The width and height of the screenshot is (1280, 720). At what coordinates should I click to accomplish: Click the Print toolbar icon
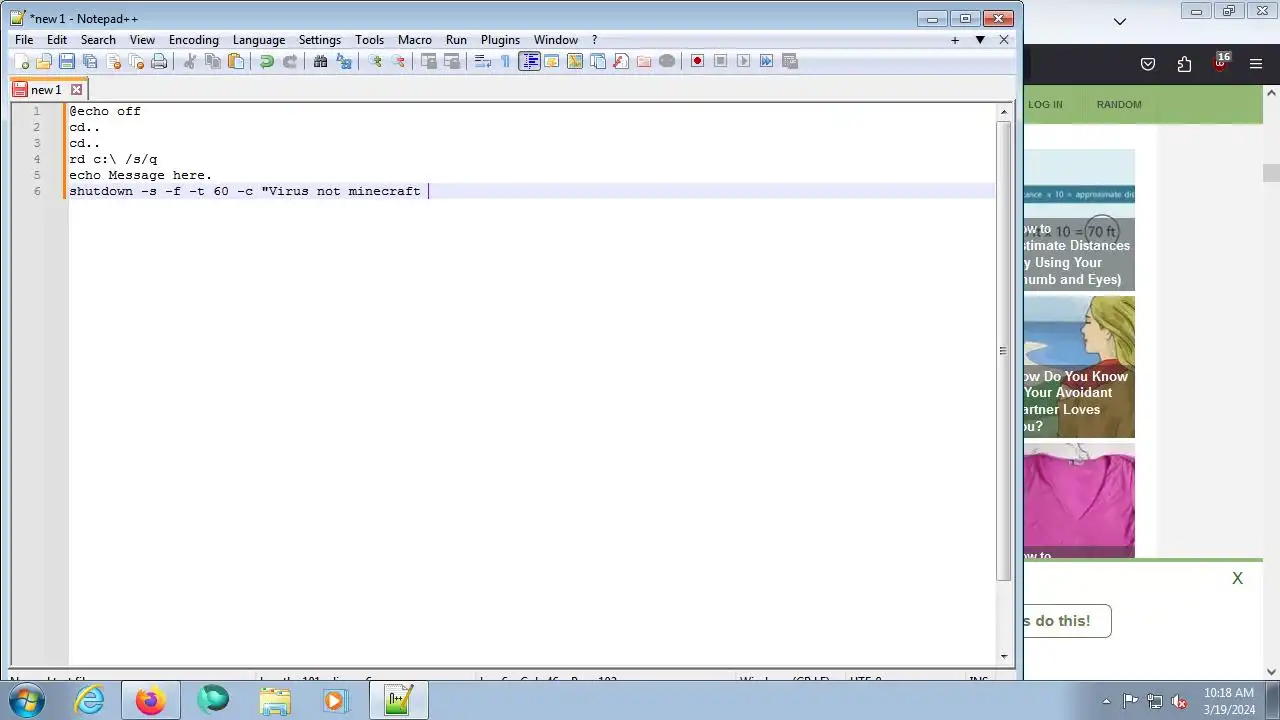pos(159,61)
